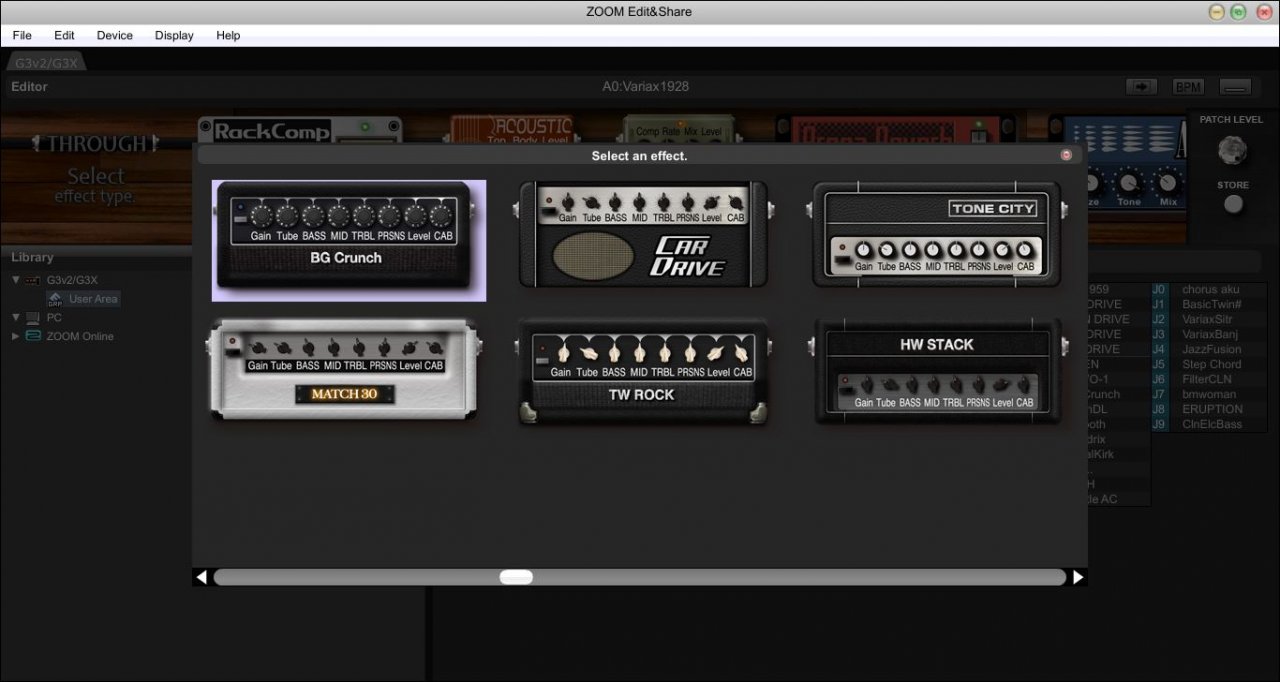The width and height of the screenshot is (1280, 682).
Task: Close the ZOOM Edit&Share window
Action: click(x=1263, y=12)
